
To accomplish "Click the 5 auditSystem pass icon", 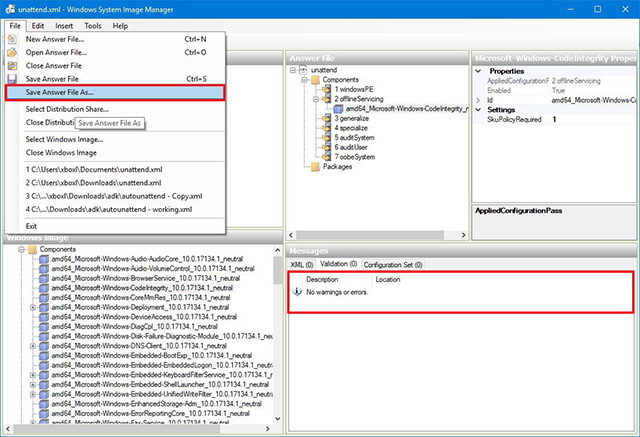I will pos(327,138).
